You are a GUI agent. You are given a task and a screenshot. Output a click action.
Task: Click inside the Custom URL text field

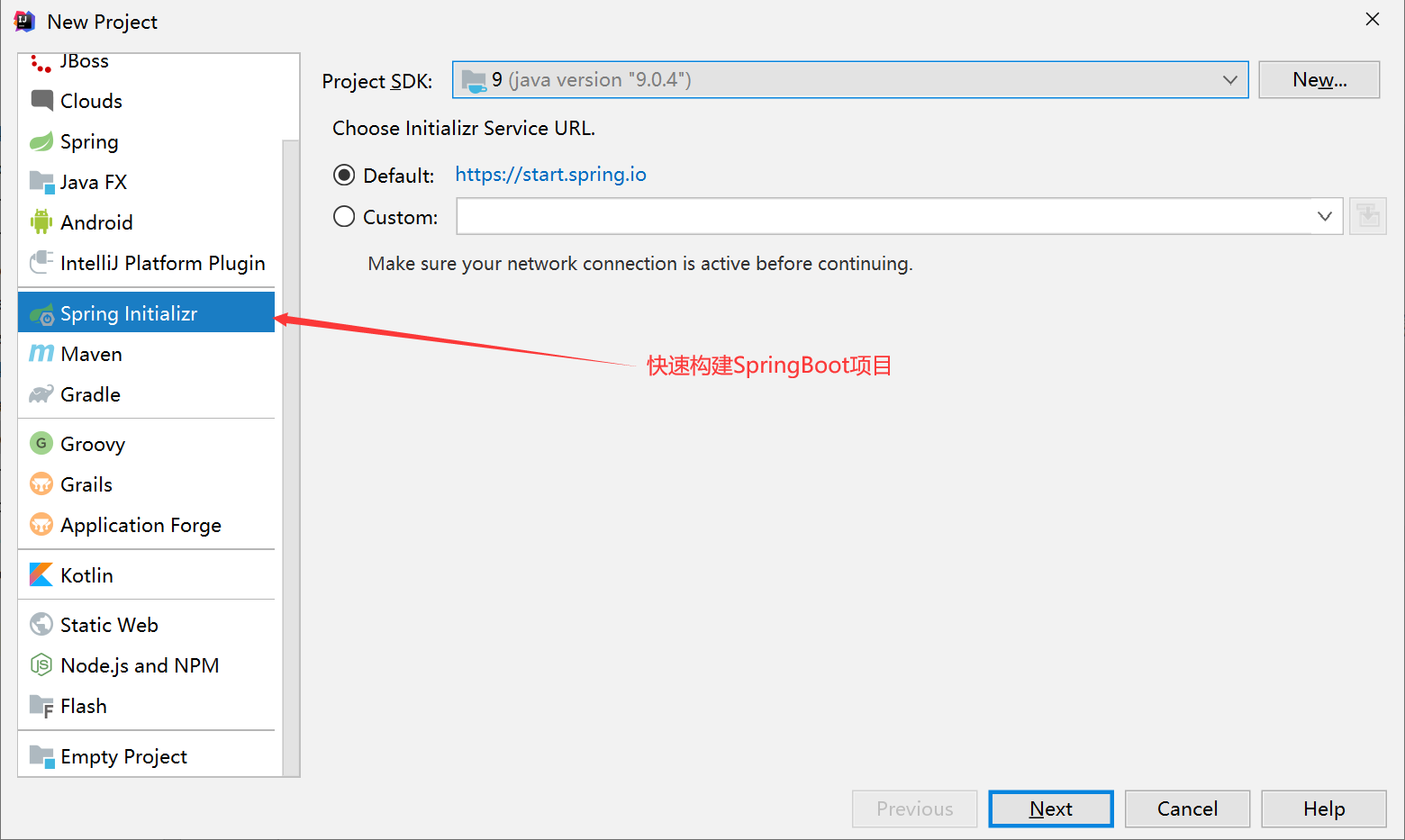tap(883, 216)
